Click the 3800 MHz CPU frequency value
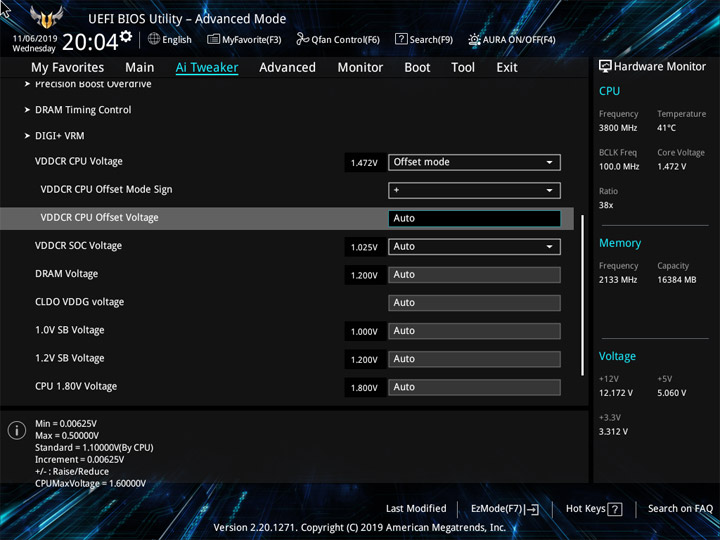The image size is (720, 540). (618, 128)
